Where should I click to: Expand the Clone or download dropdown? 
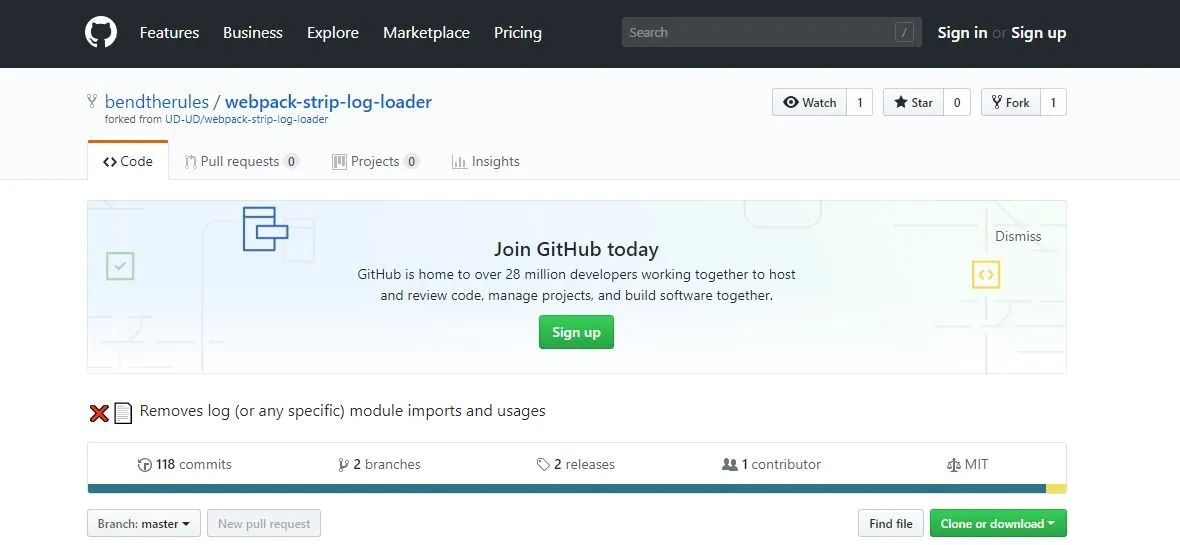pos(998,523)
